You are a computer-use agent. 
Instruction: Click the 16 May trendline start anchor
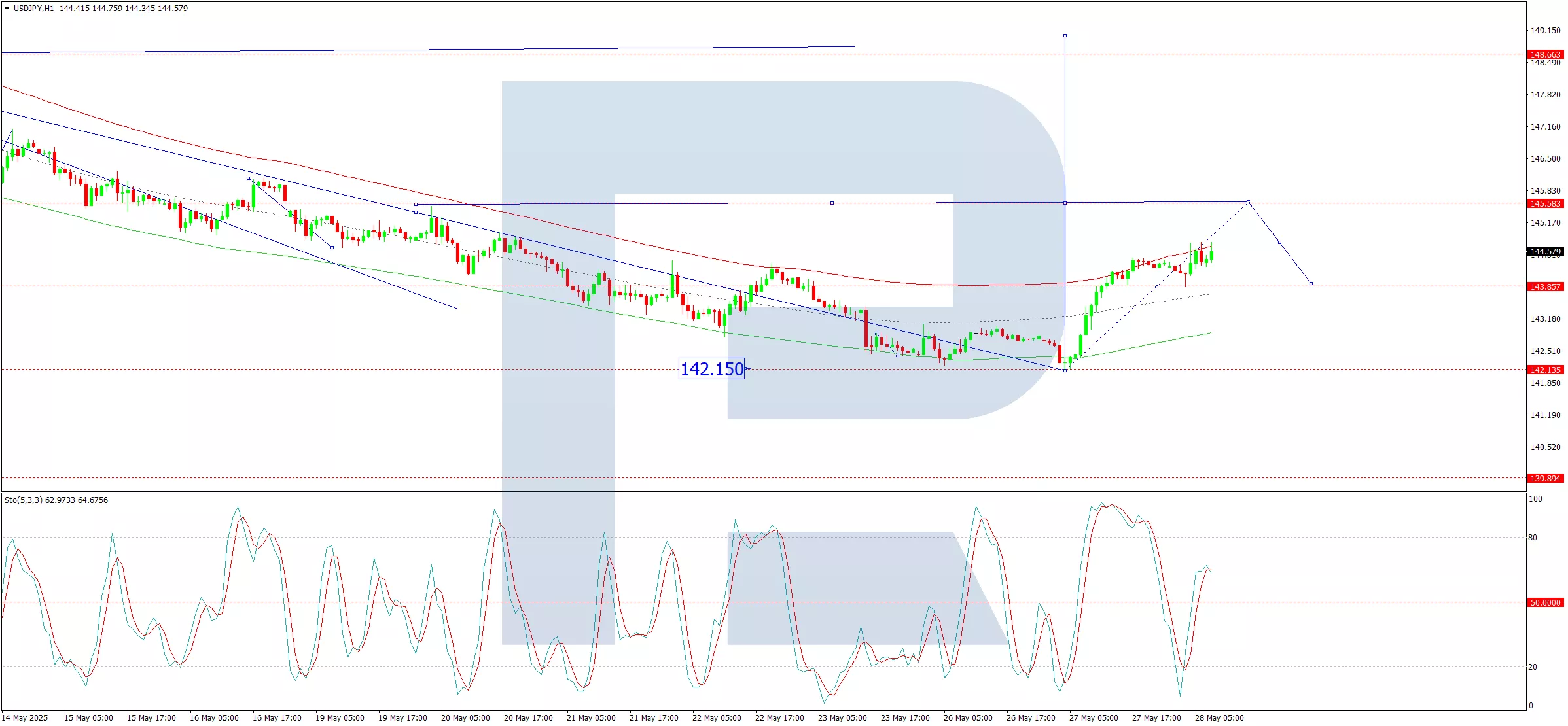tap(248, 179)
